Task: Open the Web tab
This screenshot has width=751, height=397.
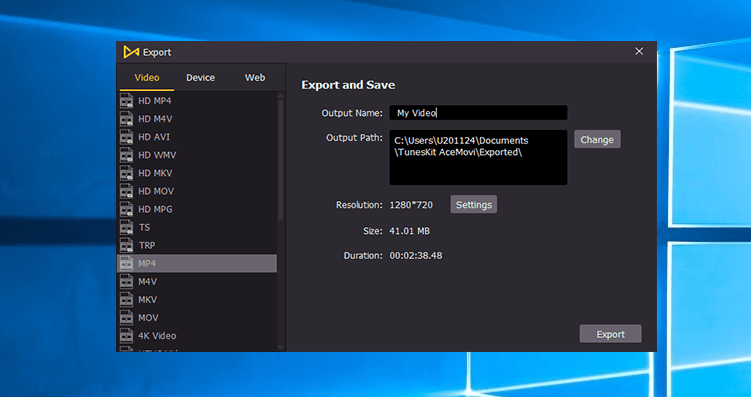Action: click(255, 78)
